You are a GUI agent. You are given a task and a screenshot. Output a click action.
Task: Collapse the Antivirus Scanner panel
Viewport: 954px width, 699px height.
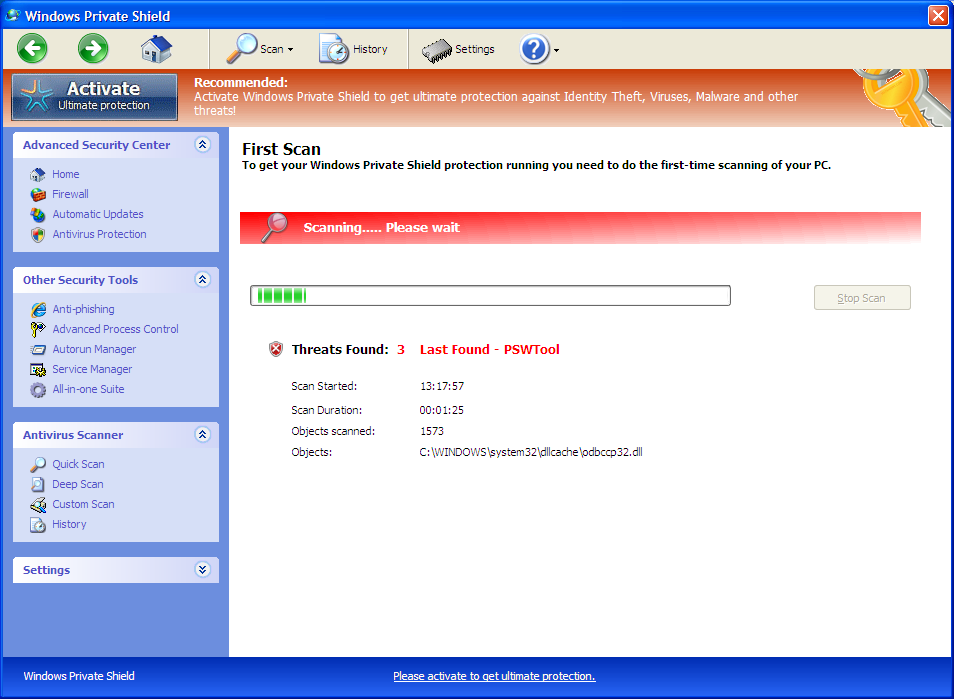[x=203, y=434]
